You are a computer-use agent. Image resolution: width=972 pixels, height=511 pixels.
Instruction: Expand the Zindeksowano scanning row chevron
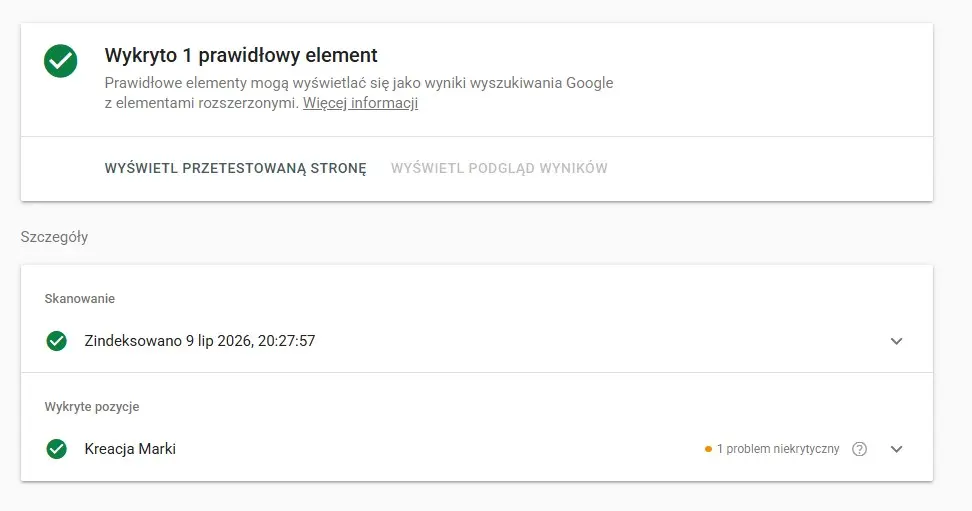[896, 340]
